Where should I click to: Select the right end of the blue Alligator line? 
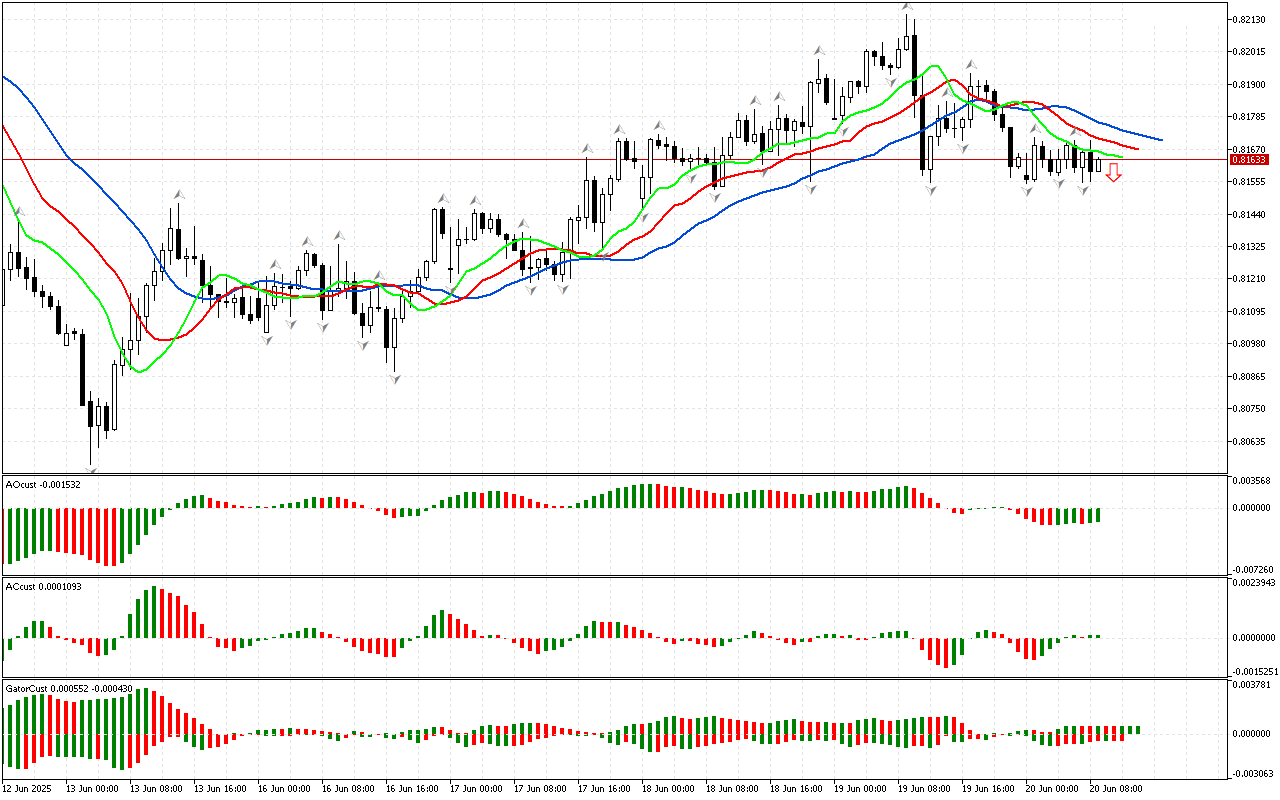pos(1160,139)
